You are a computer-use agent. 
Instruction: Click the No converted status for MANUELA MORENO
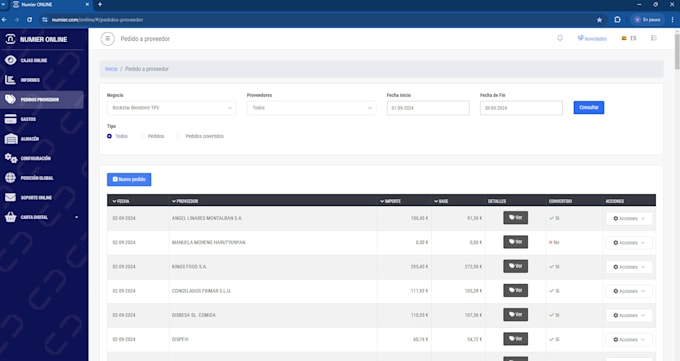554,242
